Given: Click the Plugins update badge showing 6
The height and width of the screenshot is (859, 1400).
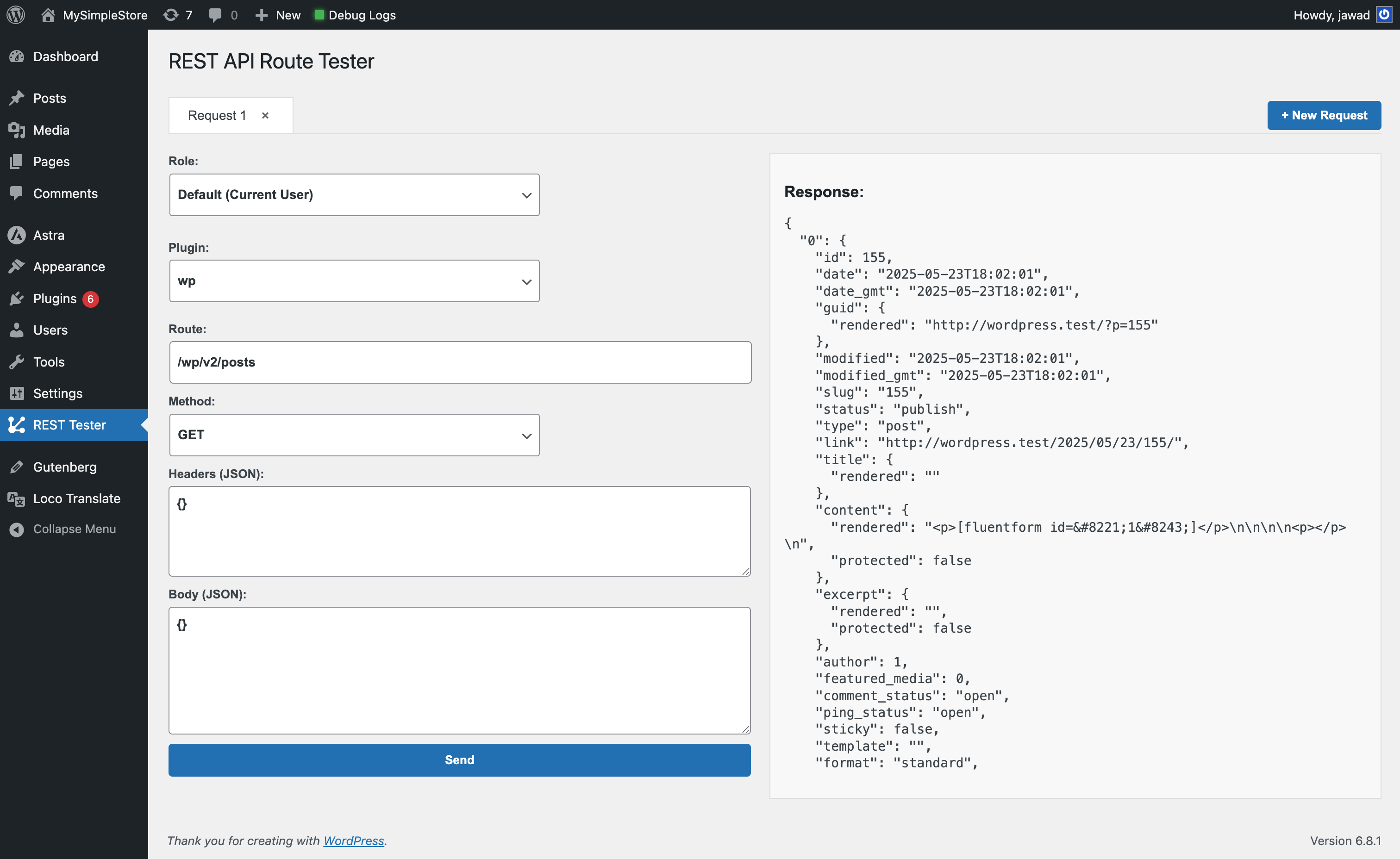Looking at the screenshot, I should (90, 299).
